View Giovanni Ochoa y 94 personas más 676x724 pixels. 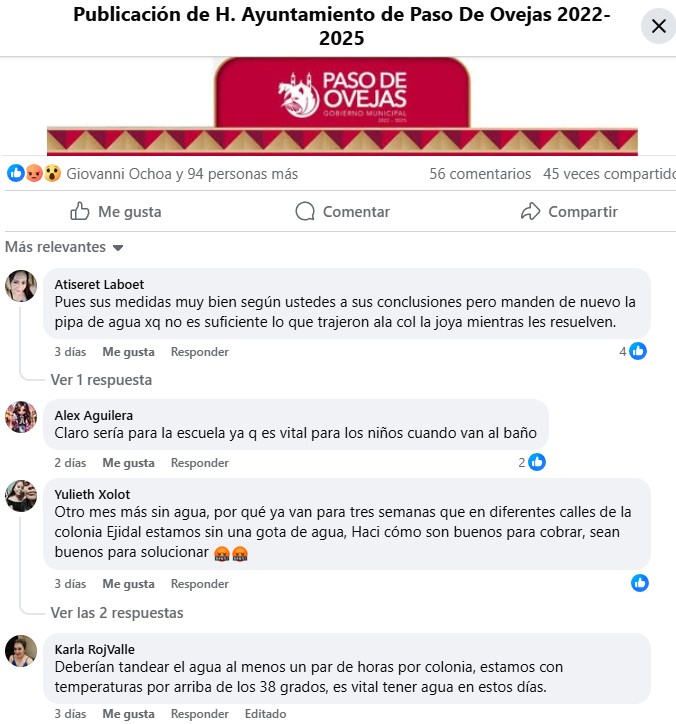point(182,174)
